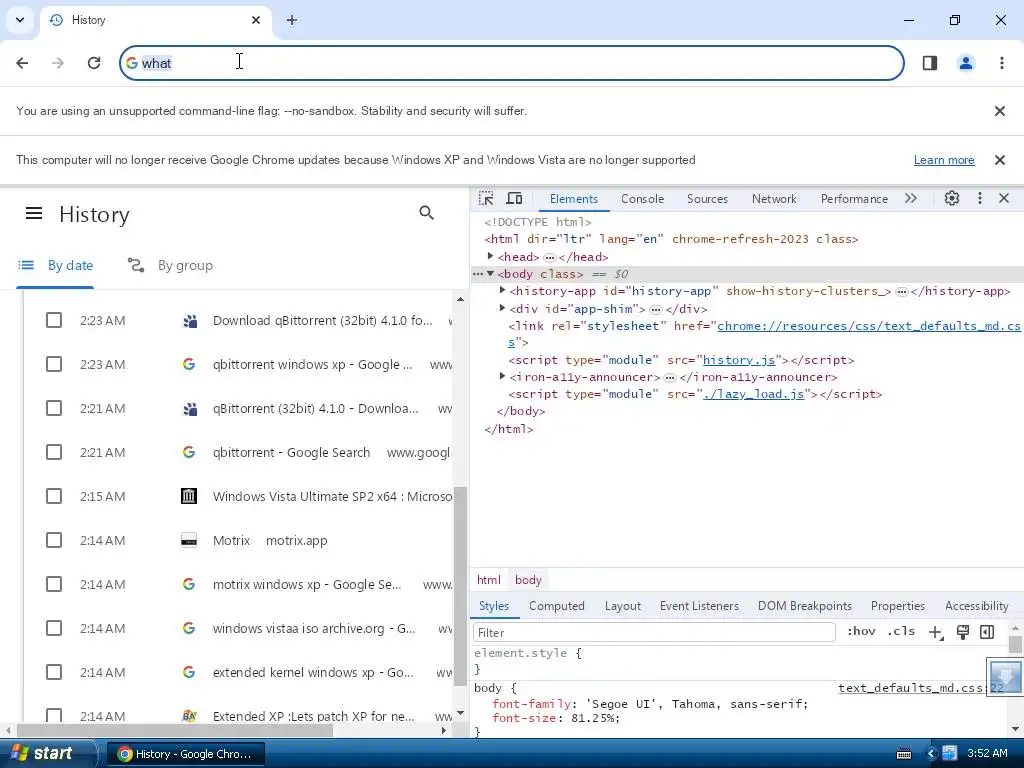The image size is (1024, 768).
Task: Go back with the browser back arrow
Action: 22,63
